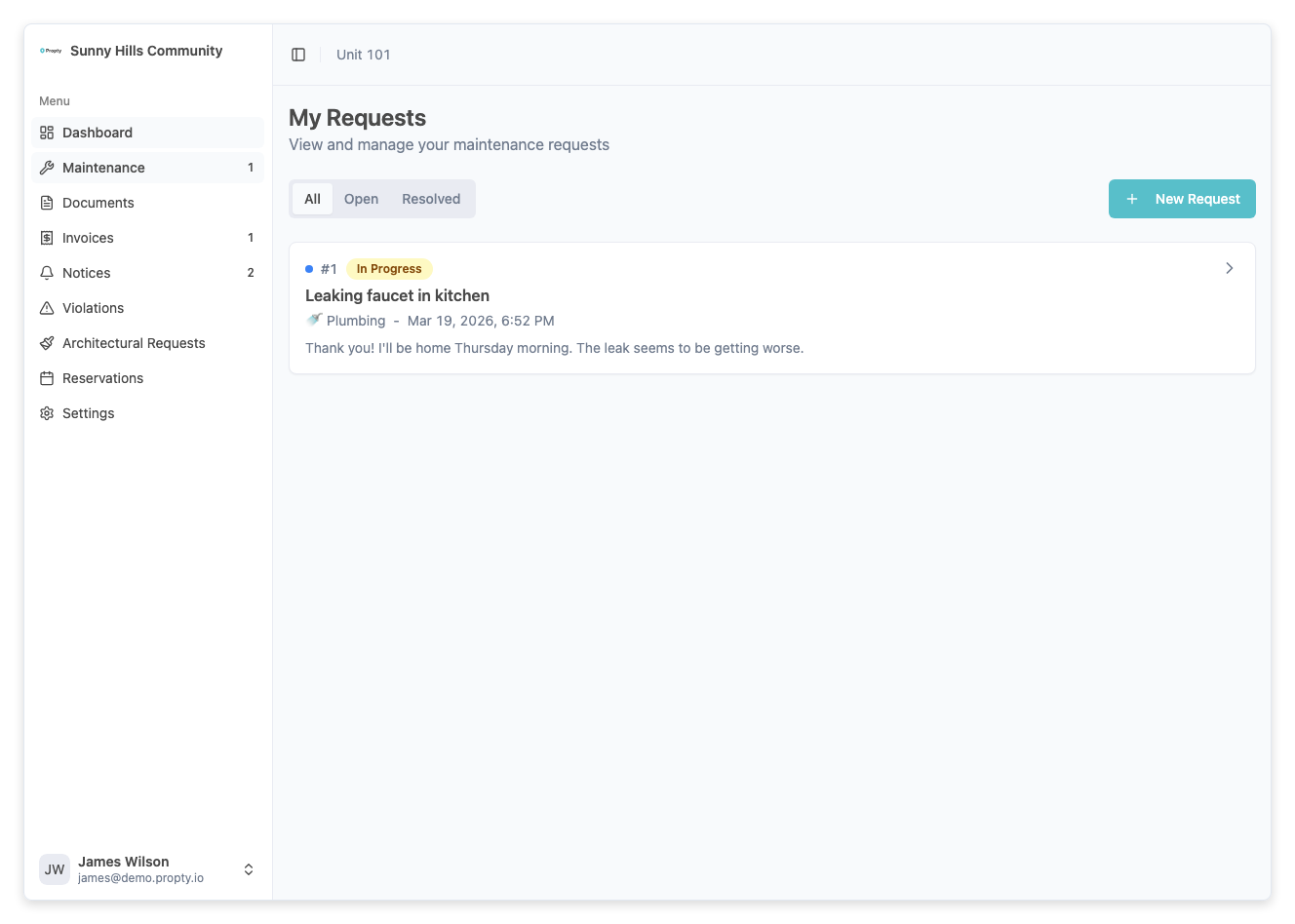The image size is (1295, 924).
Task: Expand request #1 with the chevron arrow
Action: [x=1229, y=268]
